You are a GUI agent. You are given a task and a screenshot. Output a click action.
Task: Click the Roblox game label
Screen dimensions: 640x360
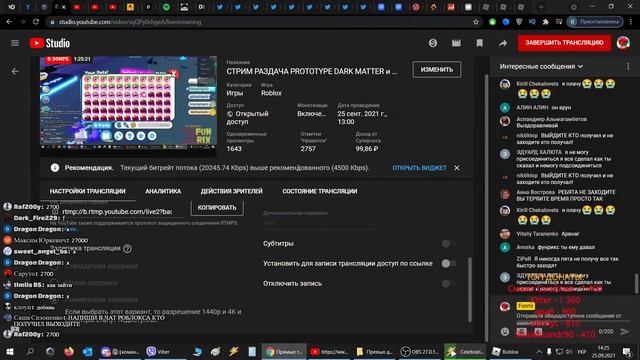click(x=271, y=93)
